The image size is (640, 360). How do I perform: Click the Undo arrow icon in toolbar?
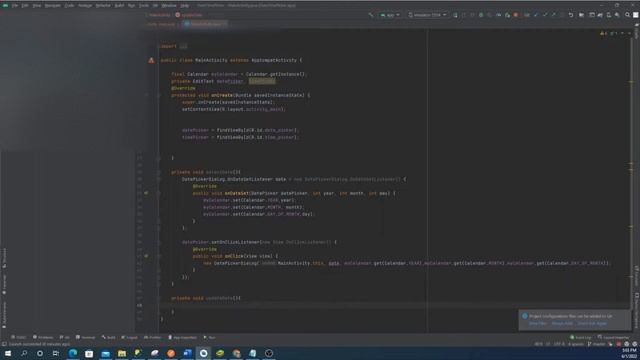pyautogui.click(x=571, y=15)
